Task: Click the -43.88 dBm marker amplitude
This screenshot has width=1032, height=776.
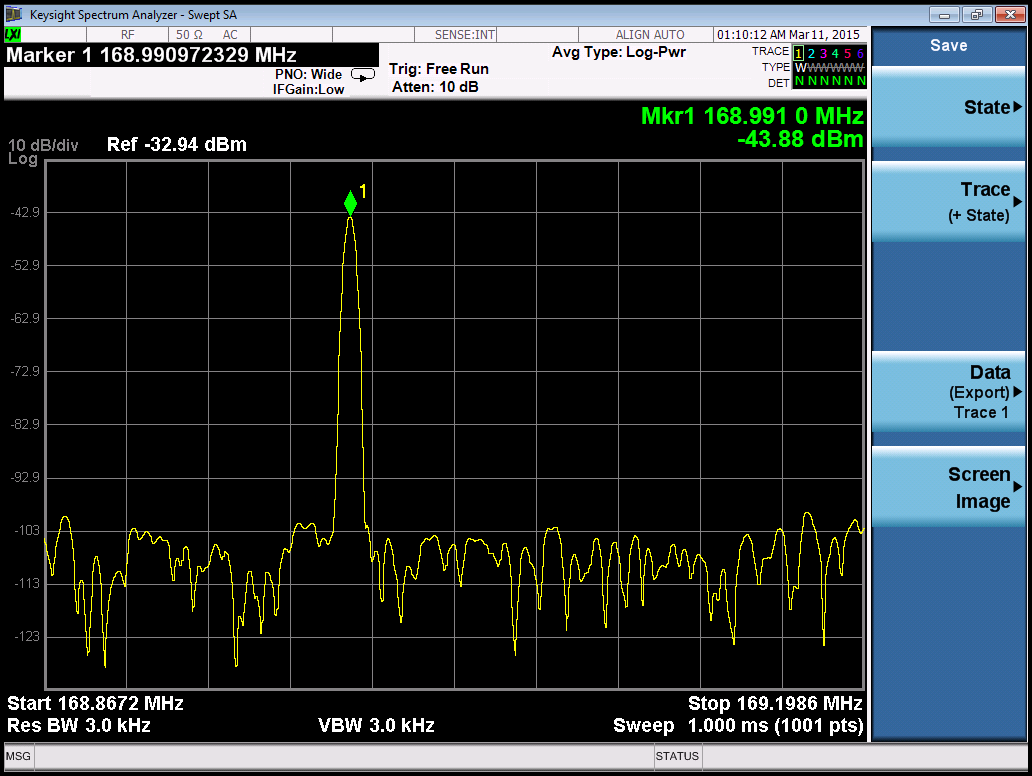Action: click(800, 139)
